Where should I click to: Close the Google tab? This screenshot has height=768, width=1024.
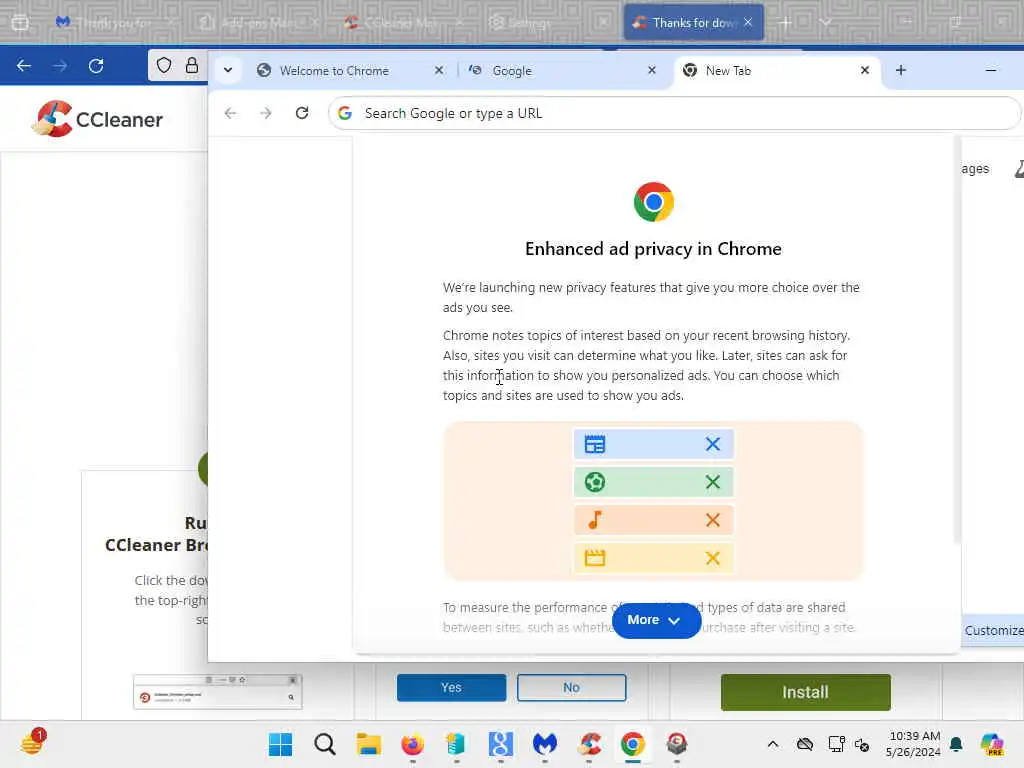(652, 70)
